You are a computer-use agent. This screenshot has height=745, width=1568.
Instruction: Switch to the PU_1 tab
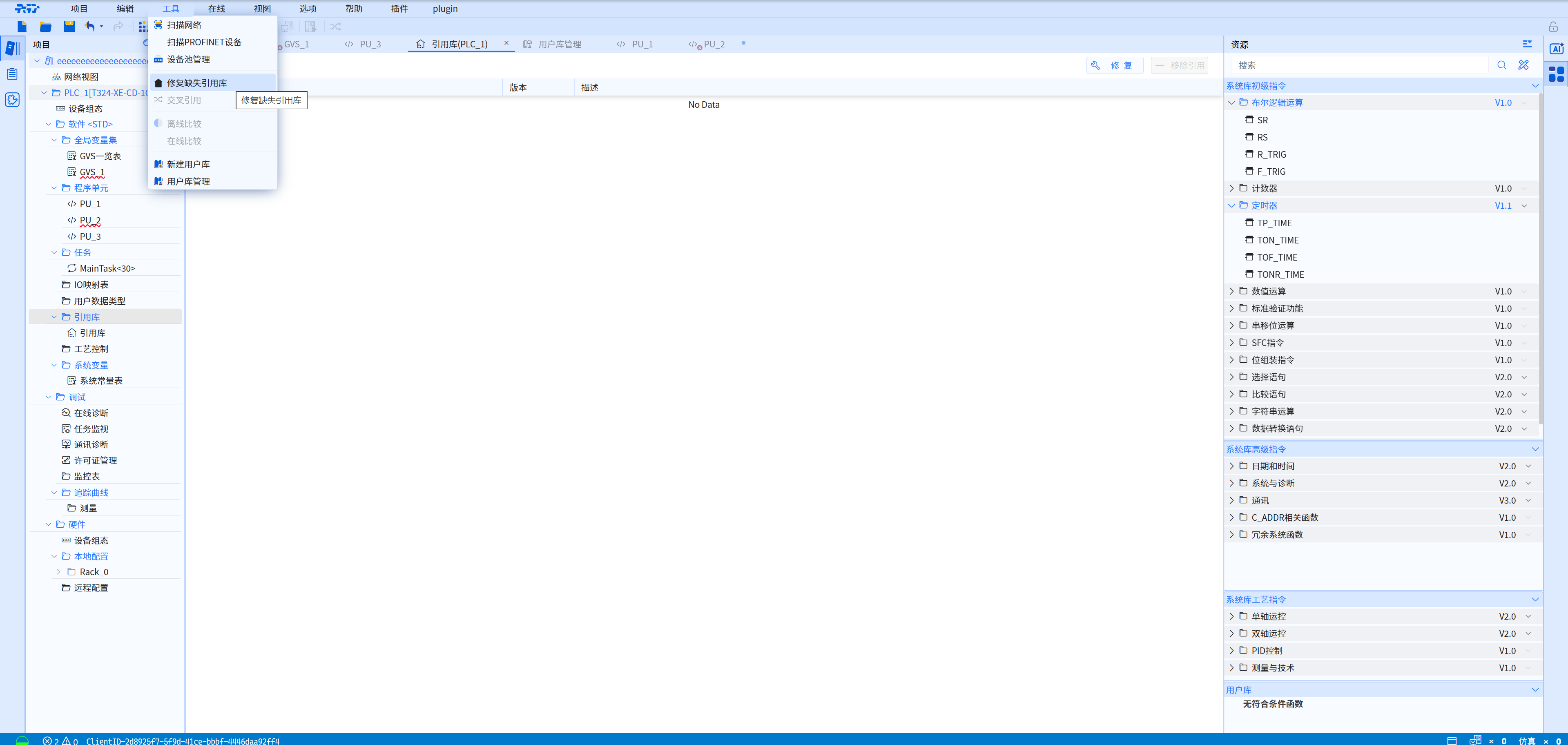pos(642,45)
